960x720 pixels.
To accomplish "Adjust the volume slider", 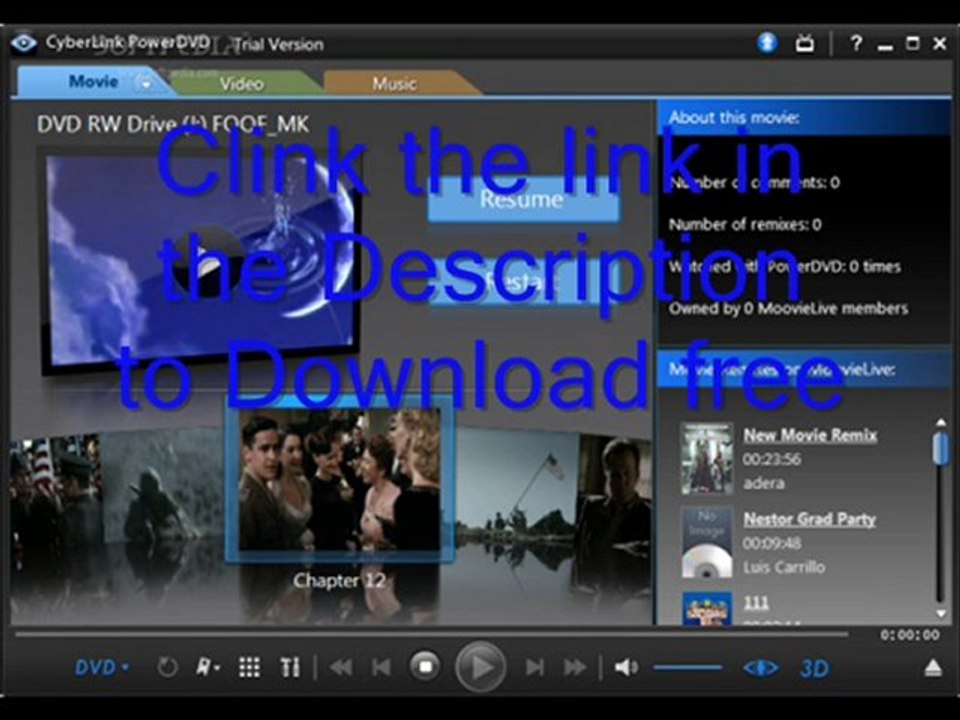I will 688,667.
